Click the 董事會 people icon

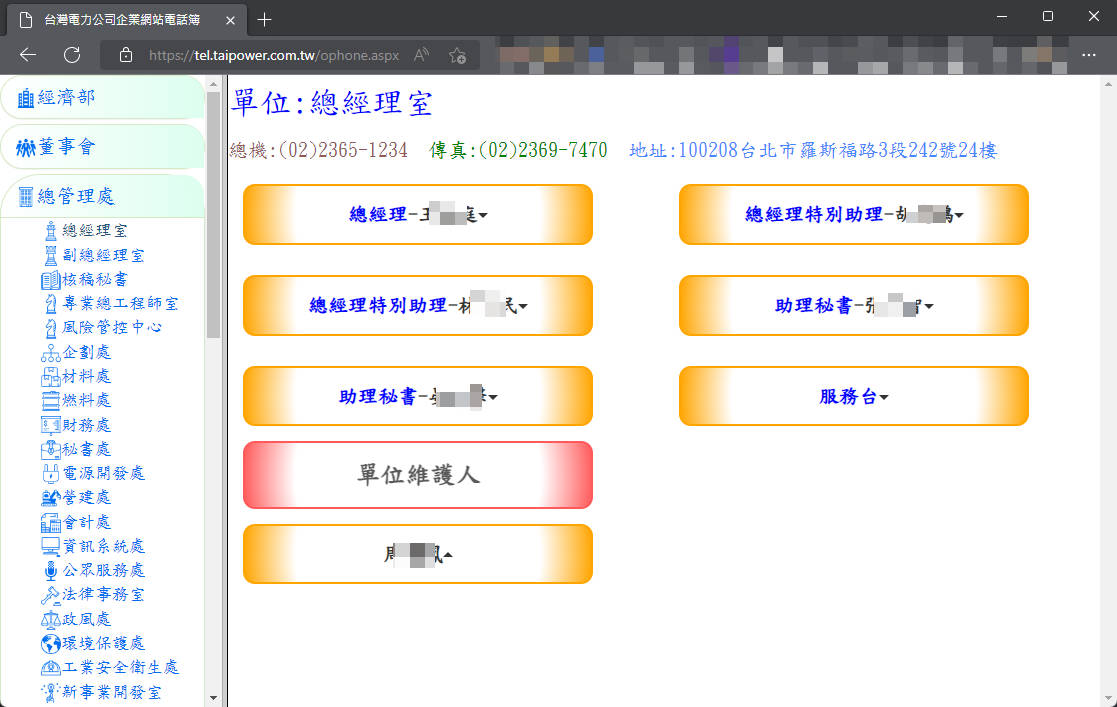[26, 148]
